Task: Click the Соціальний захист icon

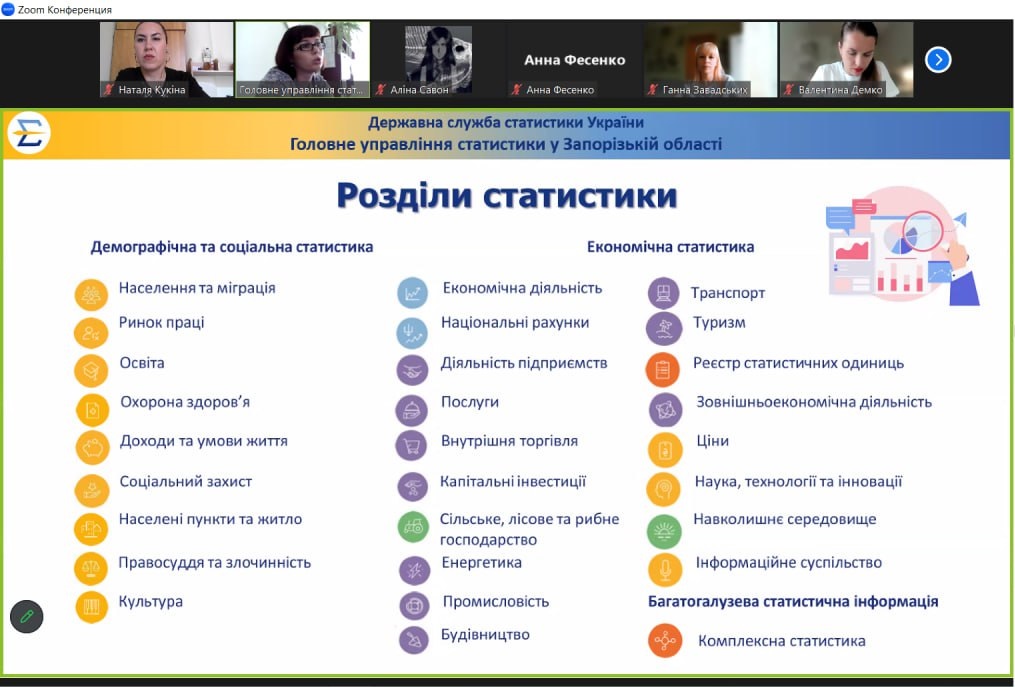Action: tap(92, 490)
